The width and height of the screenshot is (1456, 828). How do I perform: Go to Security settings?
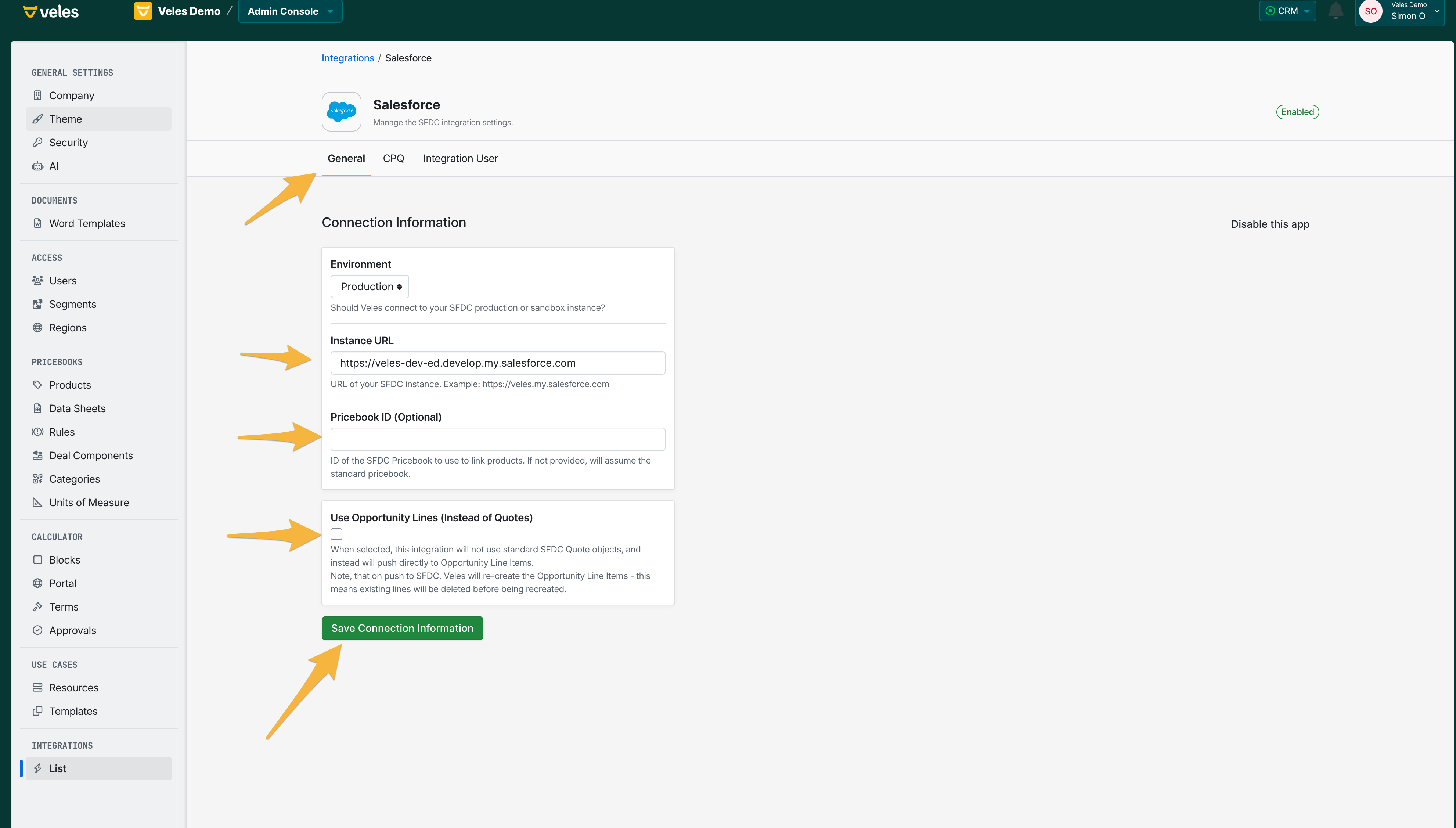[99, 143]
